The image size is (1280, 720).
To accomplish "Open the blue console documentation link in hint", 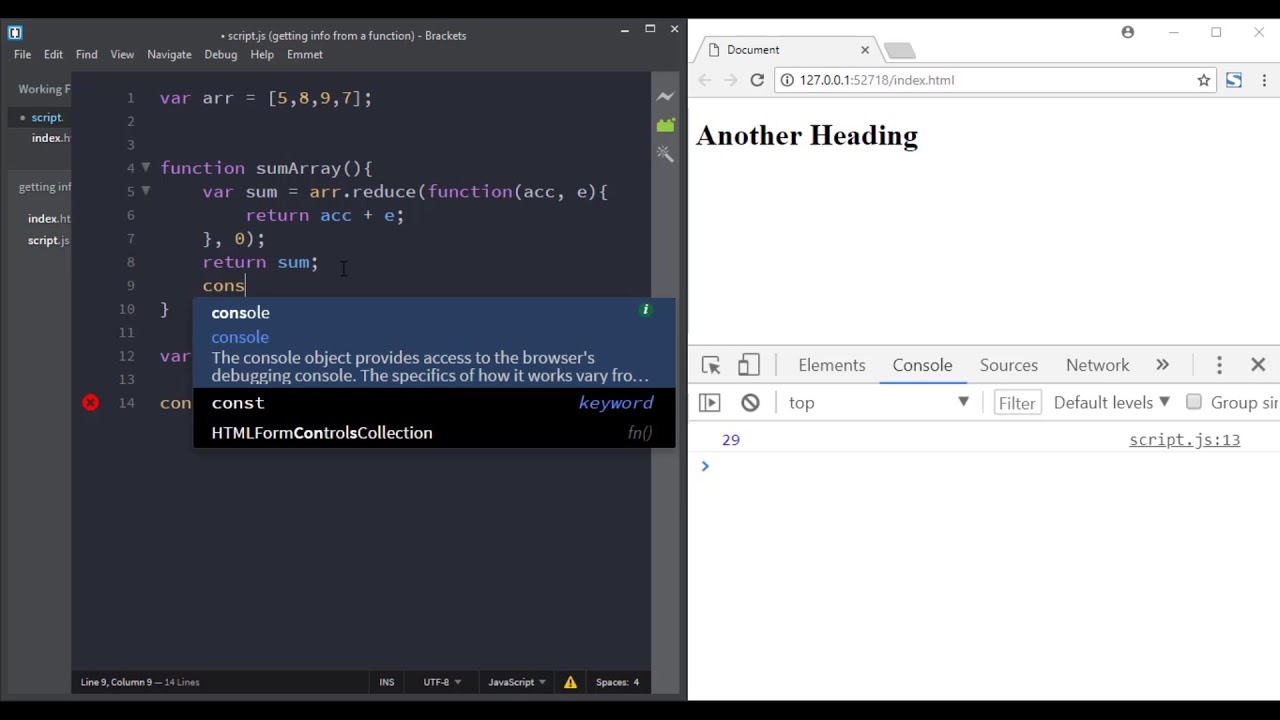I will (x=240, y=337).
